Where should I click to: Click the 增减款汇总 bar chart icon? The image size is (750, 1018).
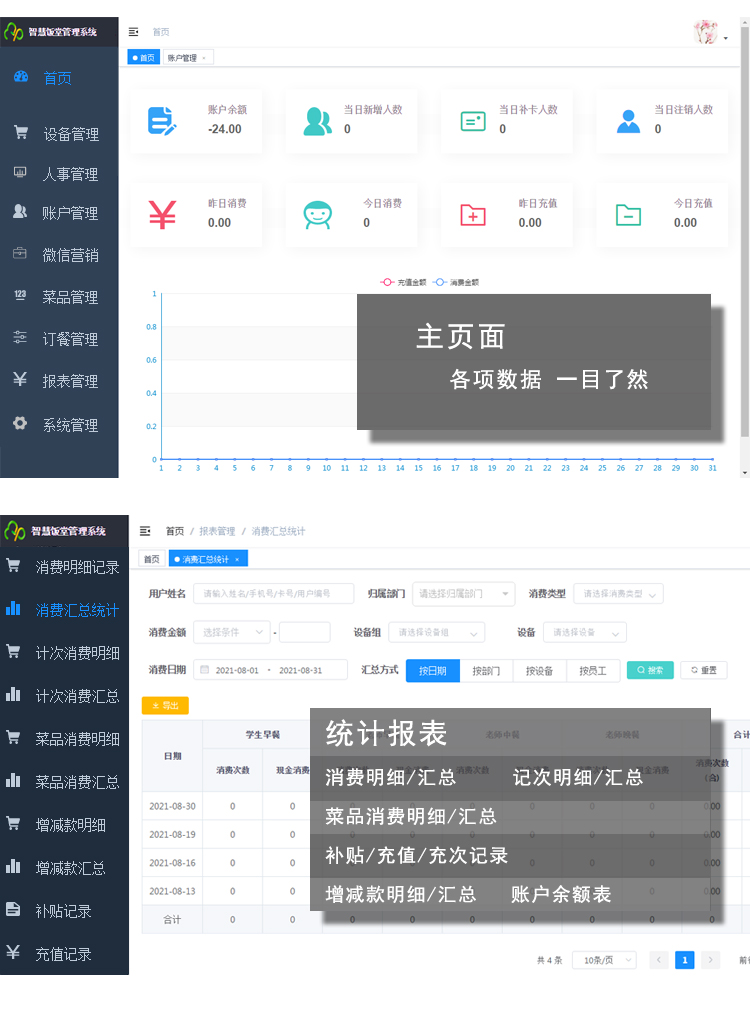coord(13,866)
